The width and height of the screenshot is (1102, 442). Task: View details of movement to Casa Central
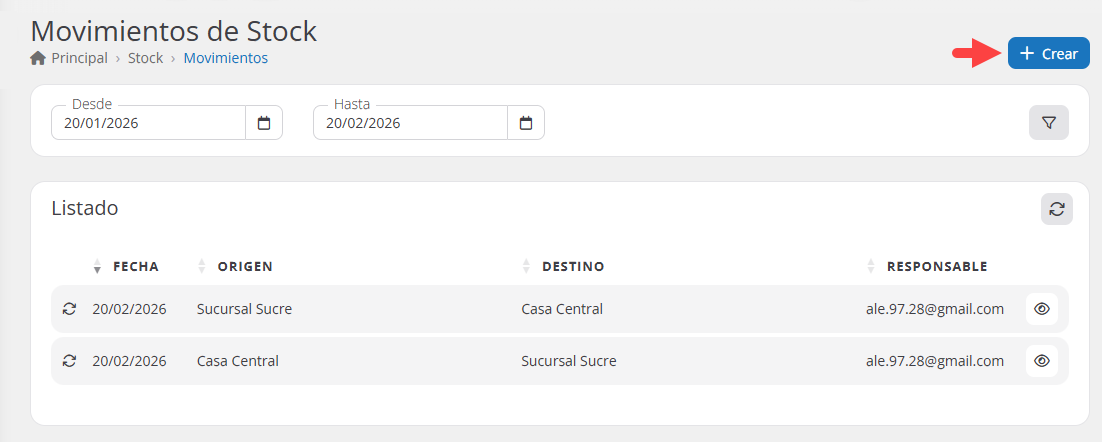[1041, 309]
